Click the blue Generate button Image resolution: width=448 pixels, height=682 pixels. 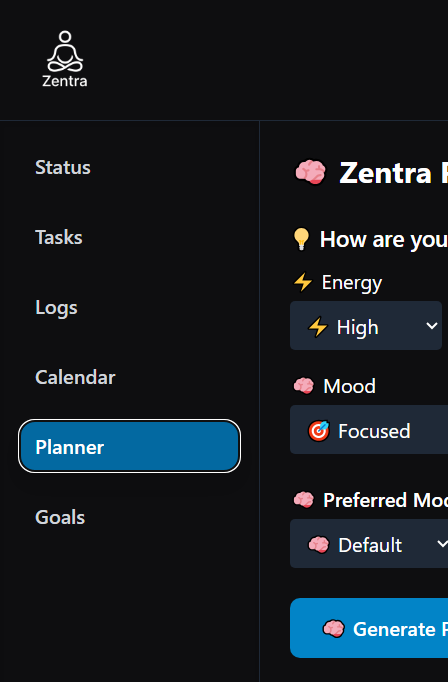(x=369, y=628)
